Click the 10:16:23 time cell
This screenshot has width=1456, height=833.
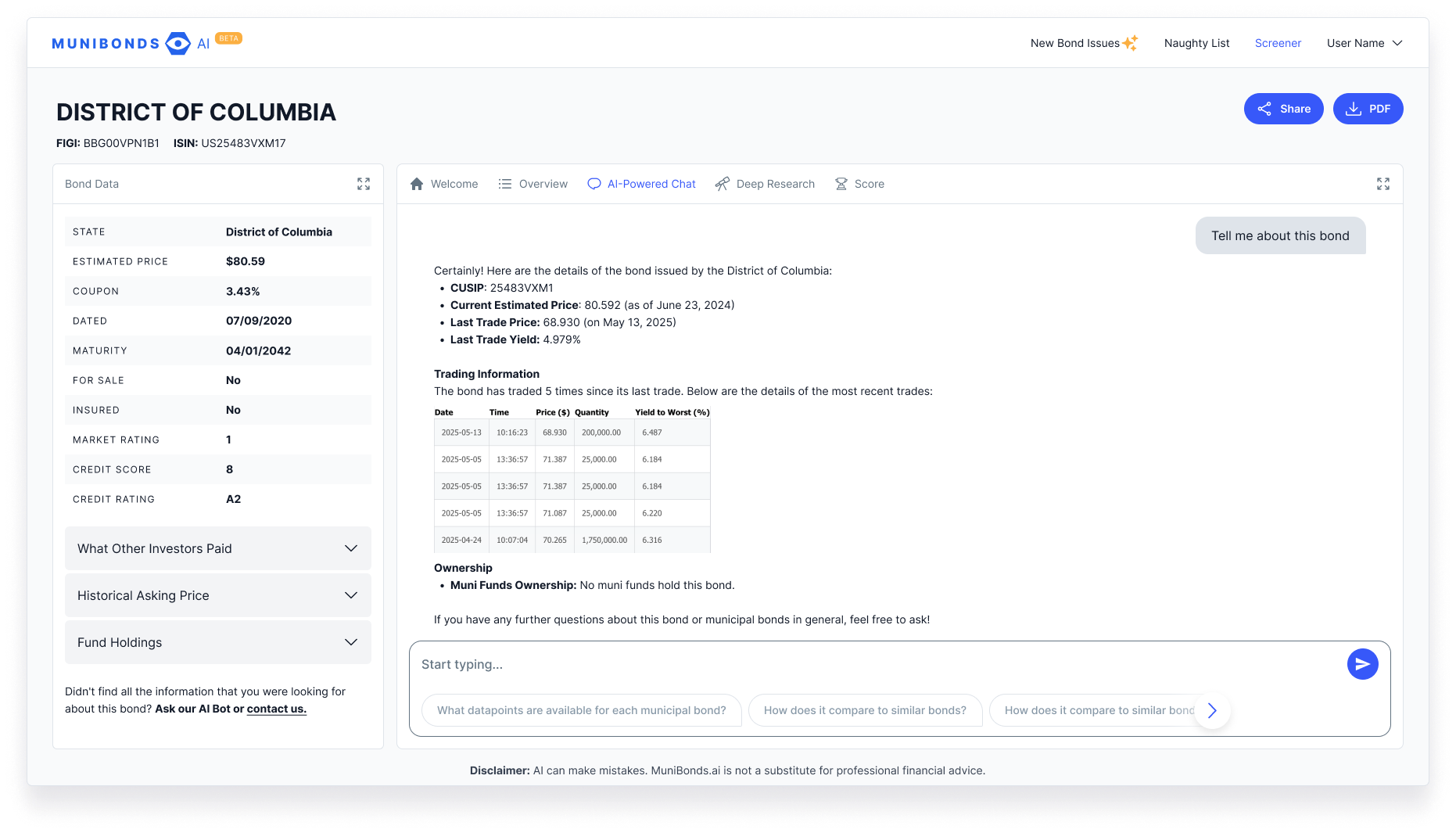[x=512, y=433]
